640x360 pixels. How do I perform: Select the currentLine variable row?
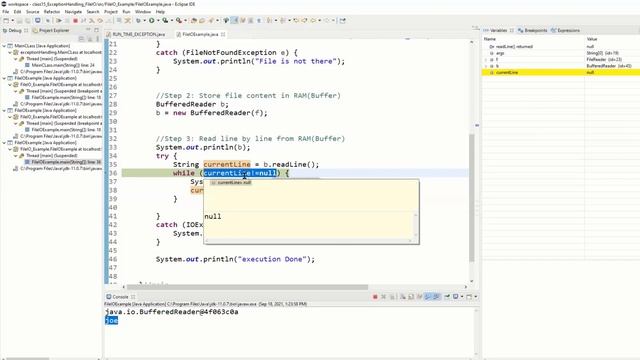tap(561, 72)
